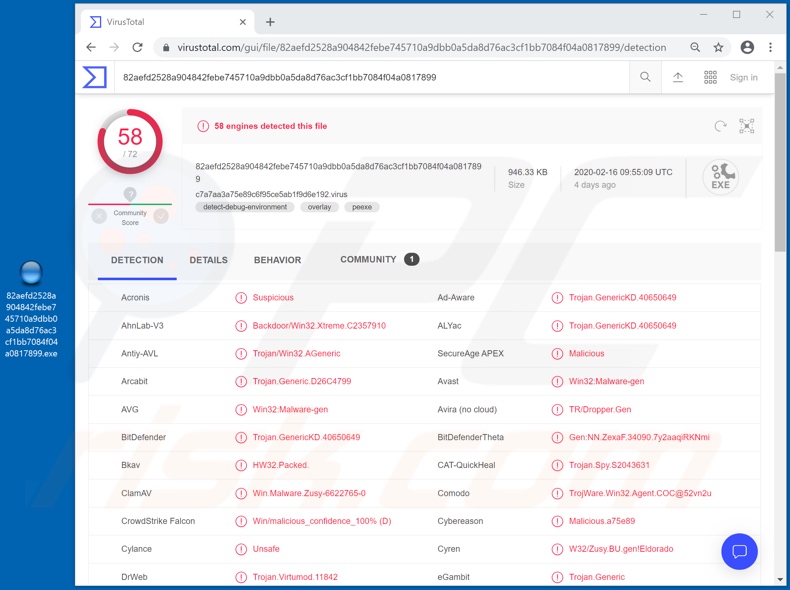
Task: Click the community score upvote check icon
Action: pos(161,216)
